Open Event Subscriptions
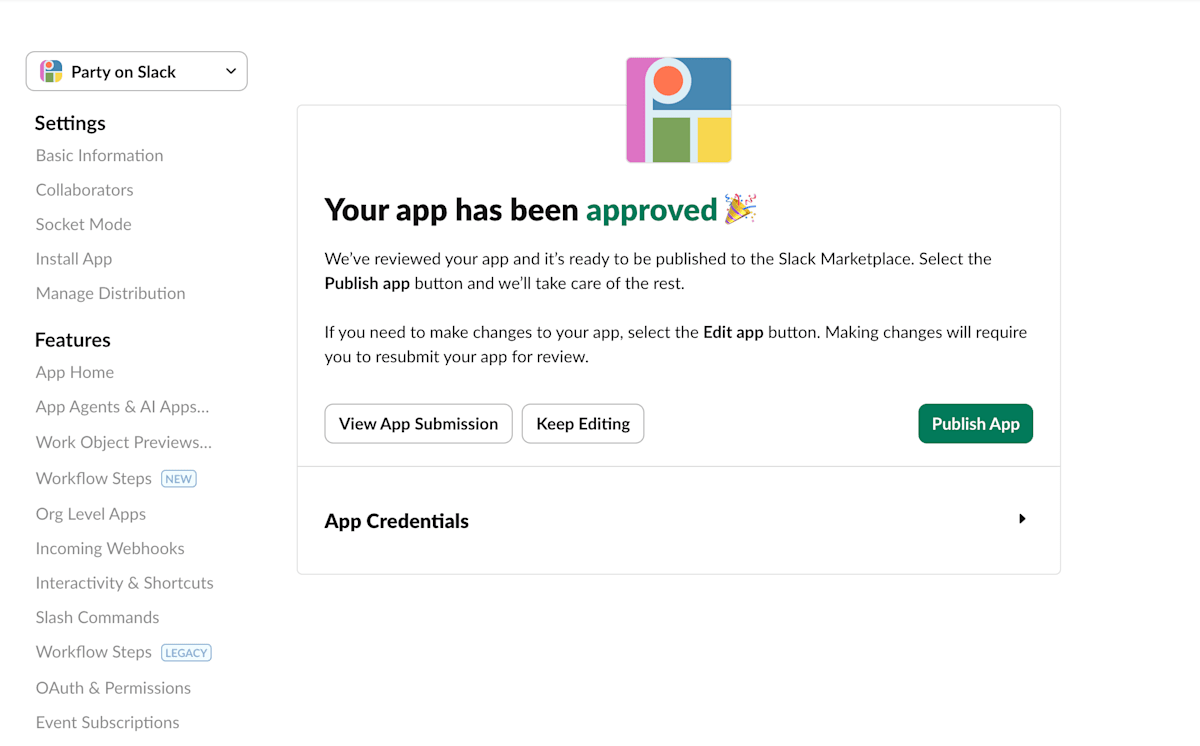This screenshot has height=746, width=1200. pos(107,722)
